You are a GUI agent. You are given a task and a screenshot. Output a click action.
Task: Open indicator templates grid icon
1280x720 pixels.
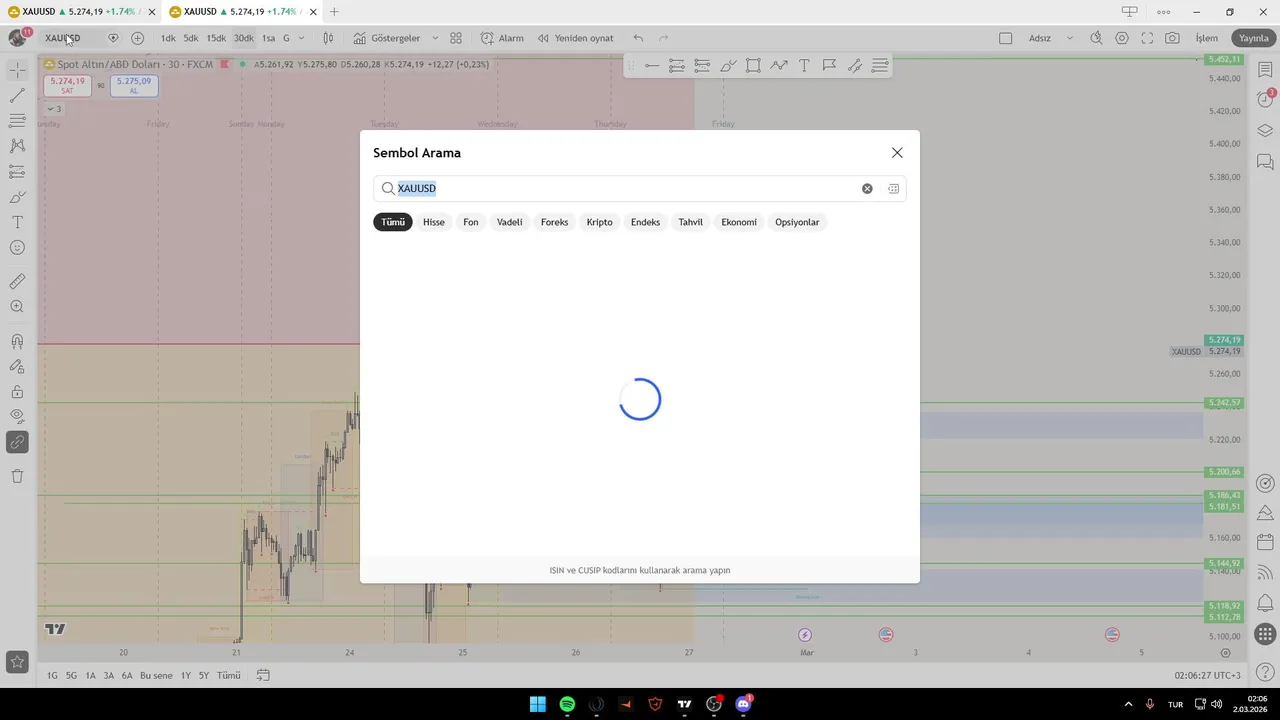[x=456, y=38]
